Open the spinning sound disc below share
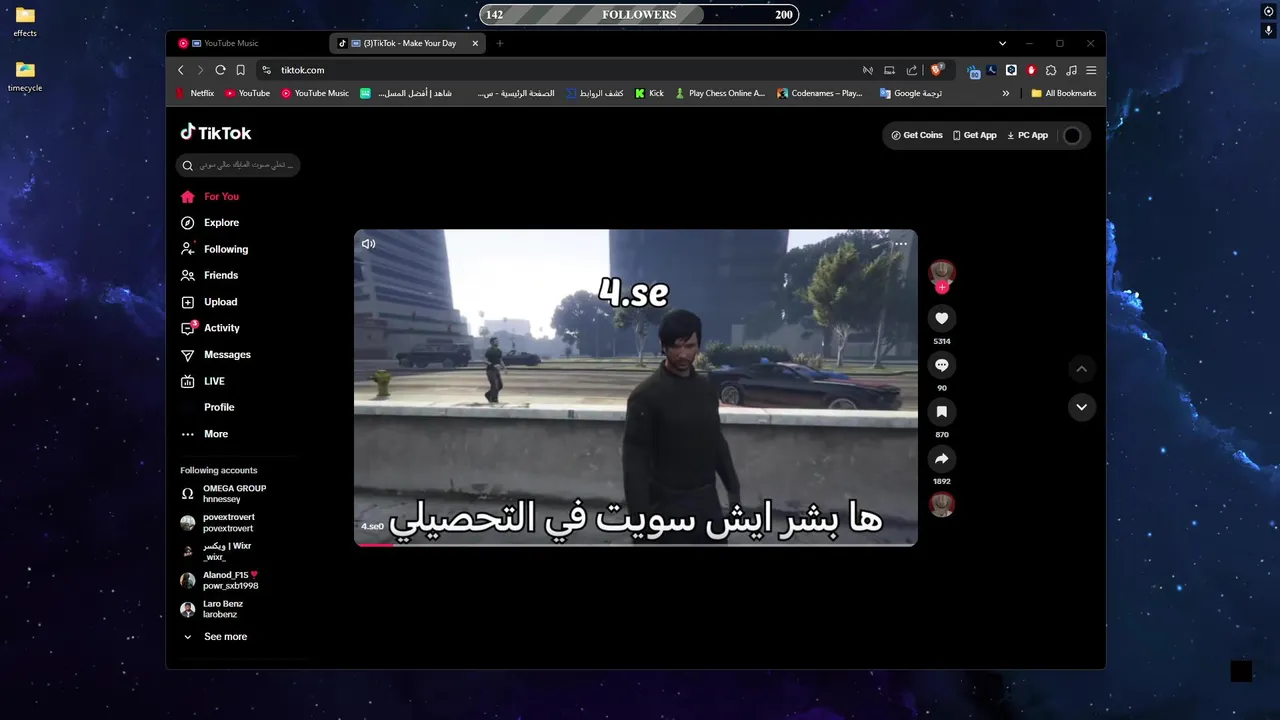The image size is (1280, 720). point(941,504)
